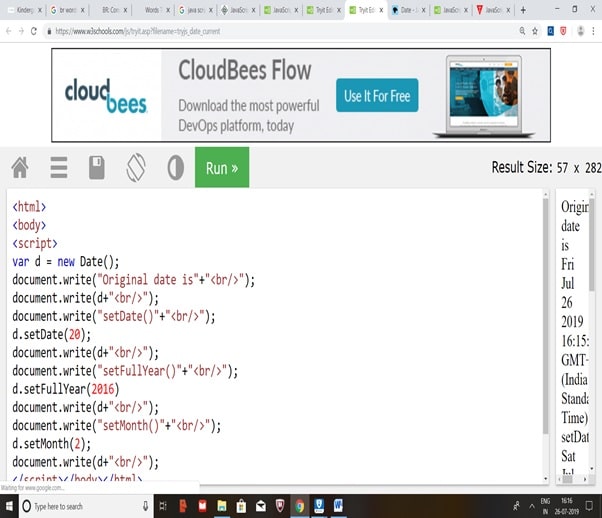Open the hamburger menu in the editor toolbar
The width and height of the screenshot is (602, 518).
click(x=59, y=167)
